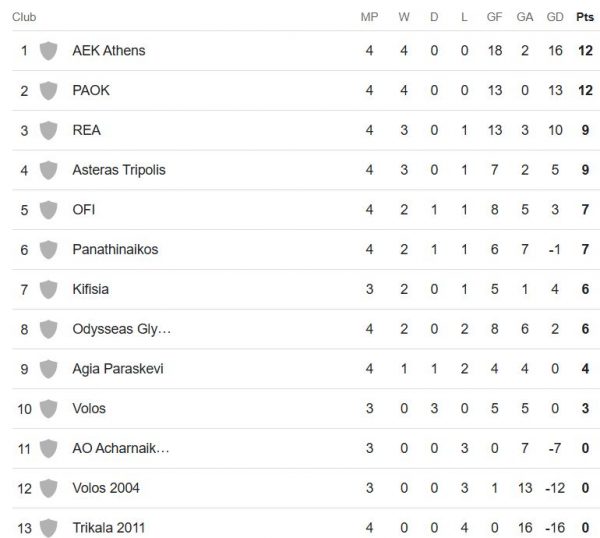This screenshot has width=600, height=538.
Task: Click the GD column header
Action: tap(554, 17)
